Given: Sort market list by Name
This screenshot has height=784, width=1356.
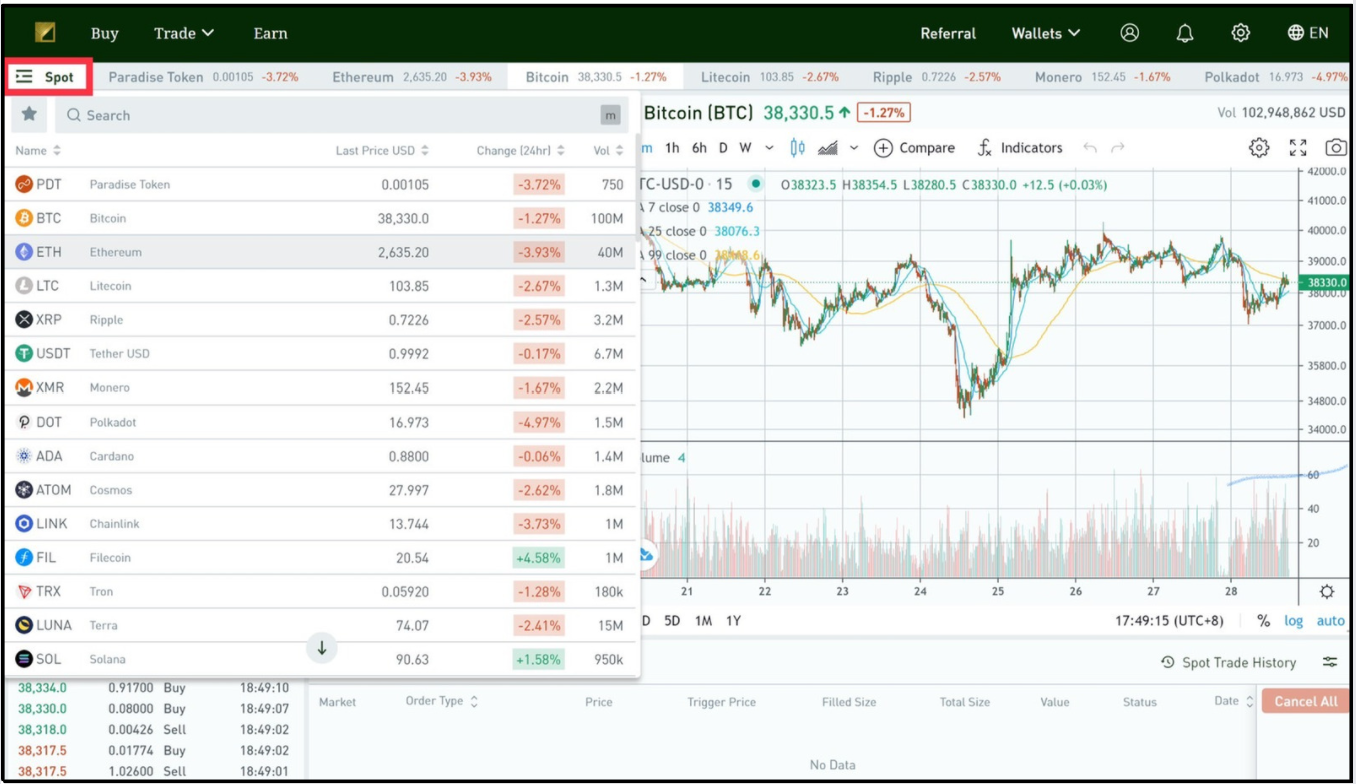Looking at the screenshot, I should [x=38, y=150].
